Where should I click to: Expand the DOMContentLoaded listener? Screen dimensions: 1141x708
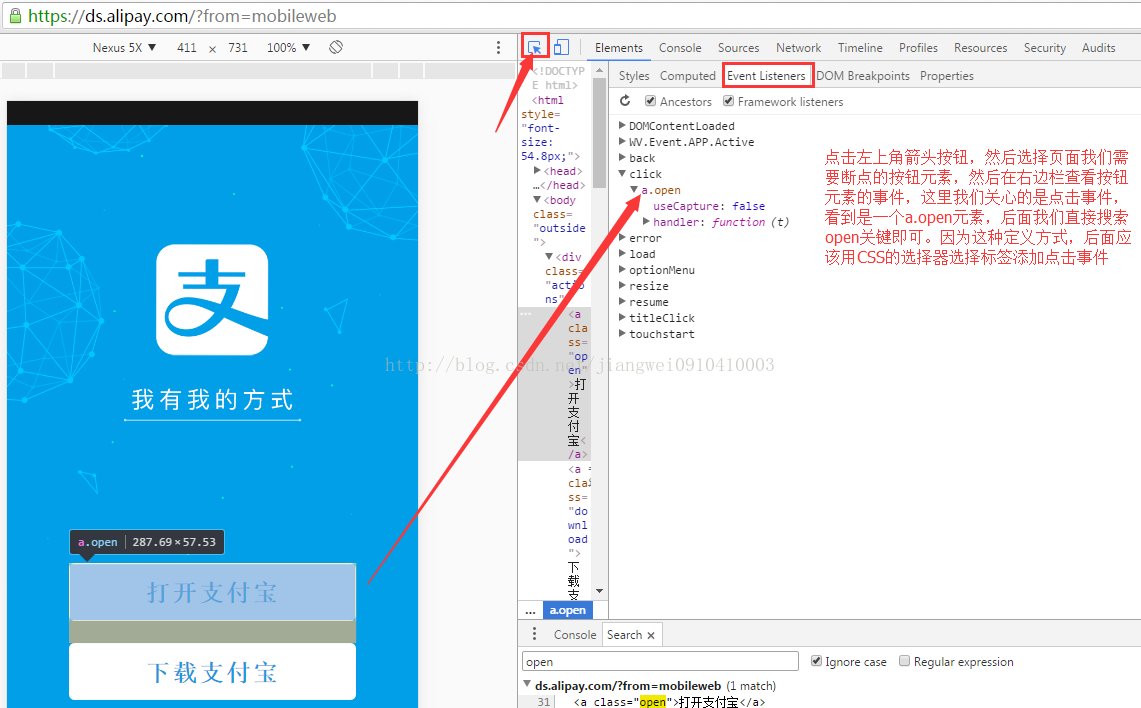click(622, 125)
